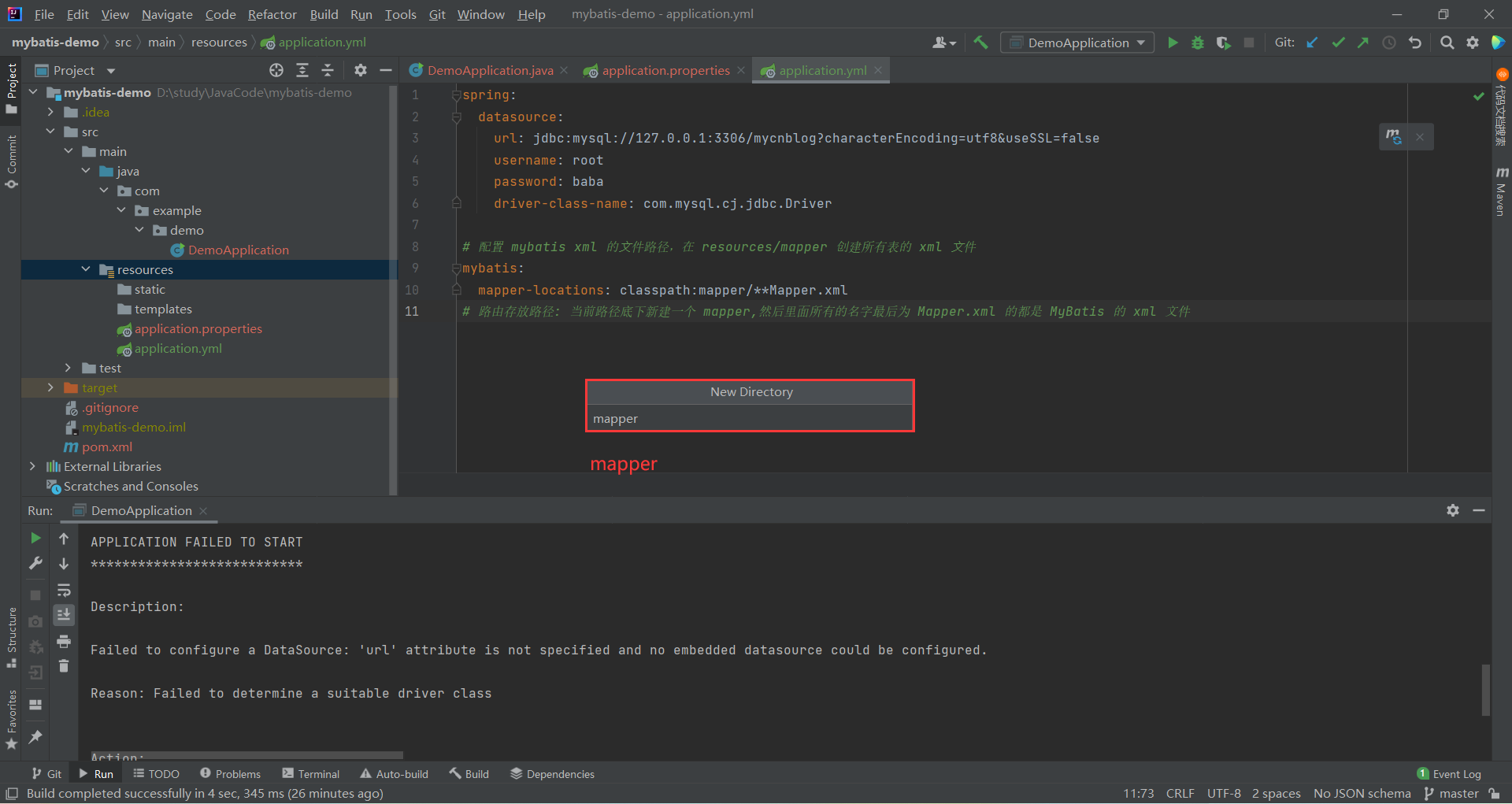Image resolution: width=1512 pixels, height=804 pixels.
Task: Run with coverage from the toolbar icon
Action: click(1223, 43)
